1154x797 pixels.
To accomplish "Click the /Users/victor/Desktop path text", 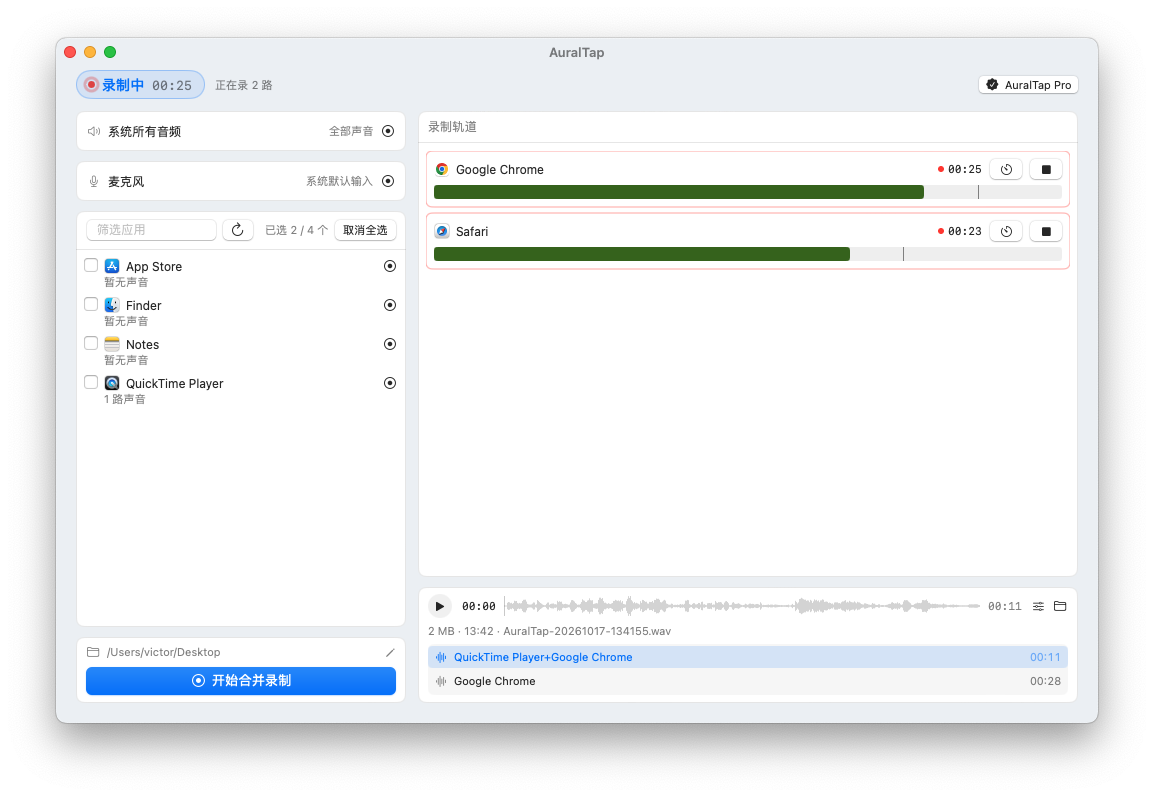I will pyautogui.click(x=163, y=652).
